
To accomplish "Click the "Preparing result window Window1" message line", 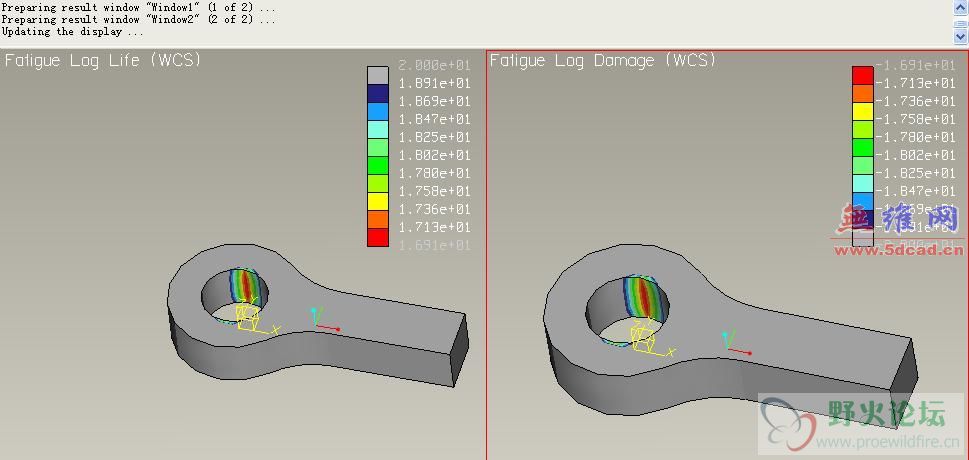I will tap(138, 8).
